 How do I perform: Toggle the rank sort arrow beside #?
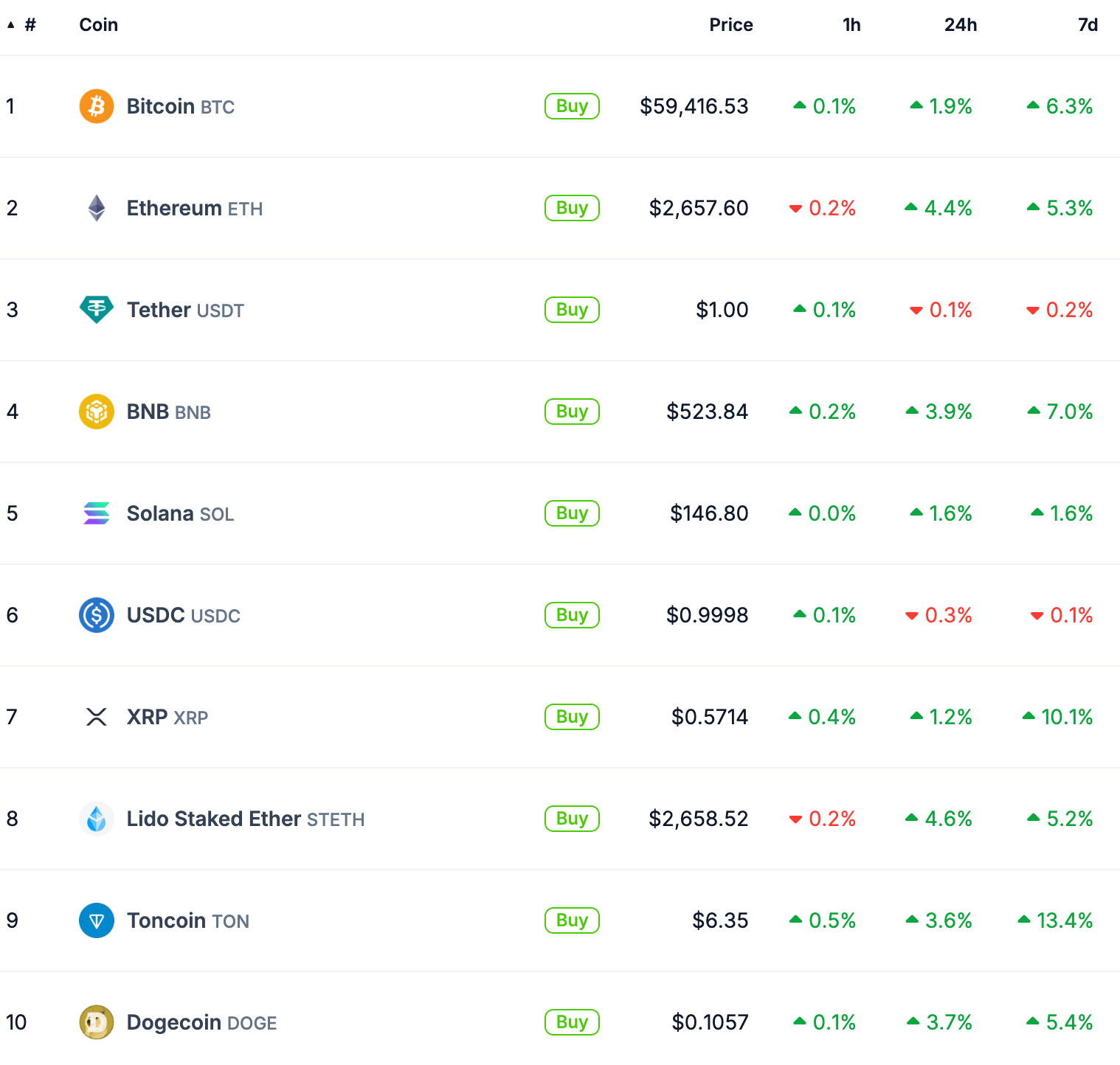point(10,24)
